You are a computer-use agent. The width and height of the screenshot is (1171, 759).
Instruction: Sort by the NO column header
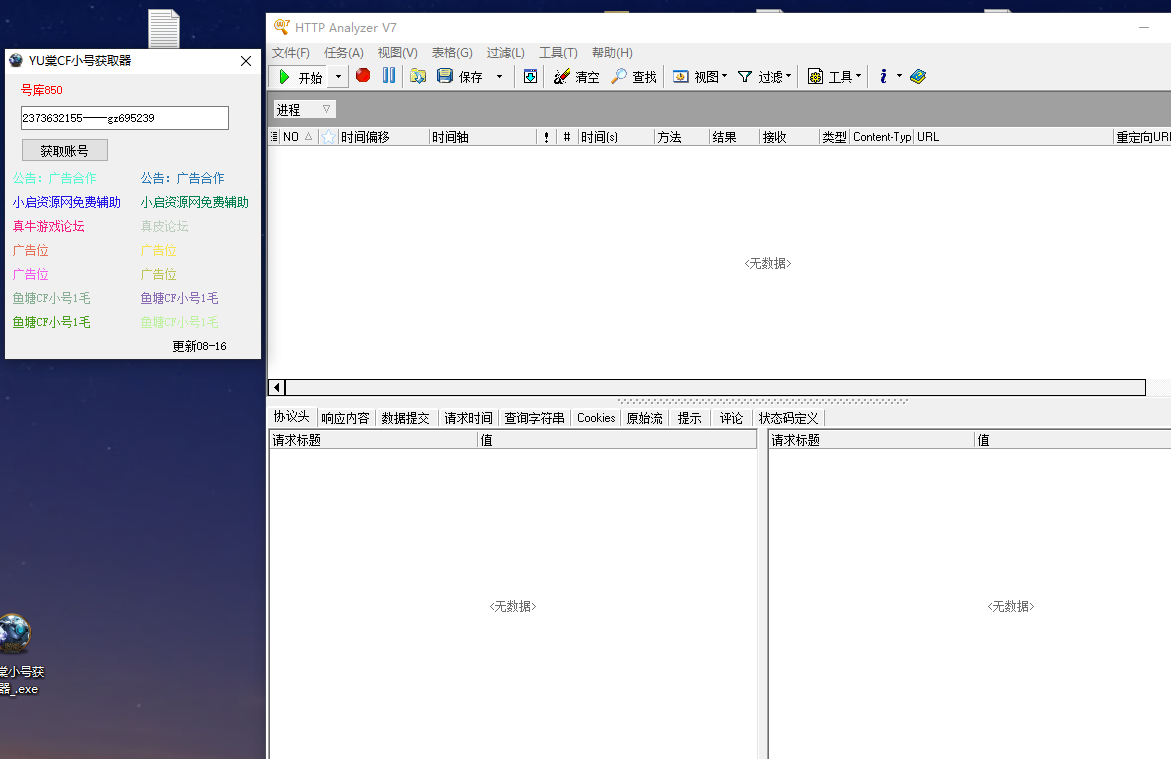(x=299, y=137)
